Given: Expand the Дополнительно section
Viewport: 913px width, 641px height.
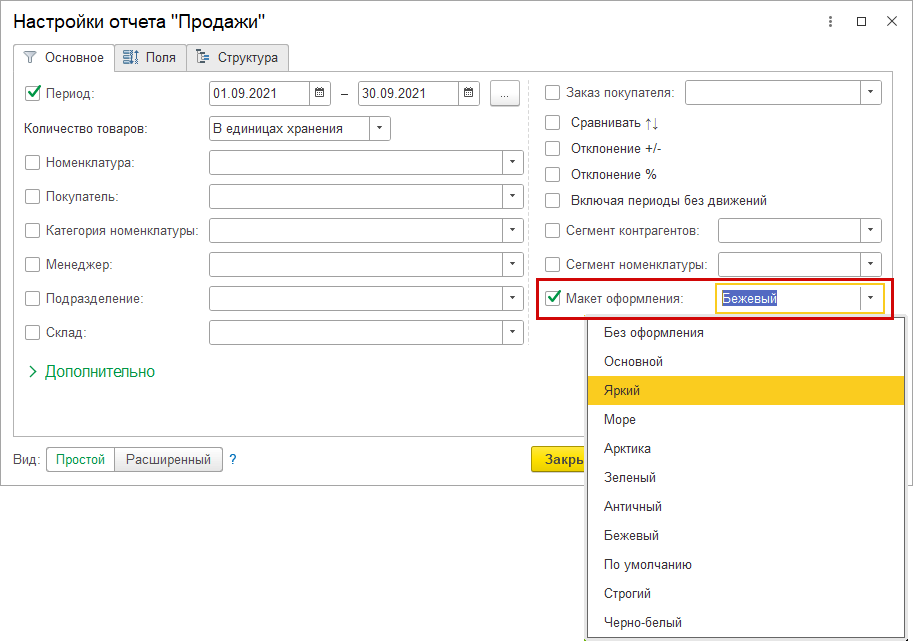Looking at the screenshot, I should click(91, 372).
